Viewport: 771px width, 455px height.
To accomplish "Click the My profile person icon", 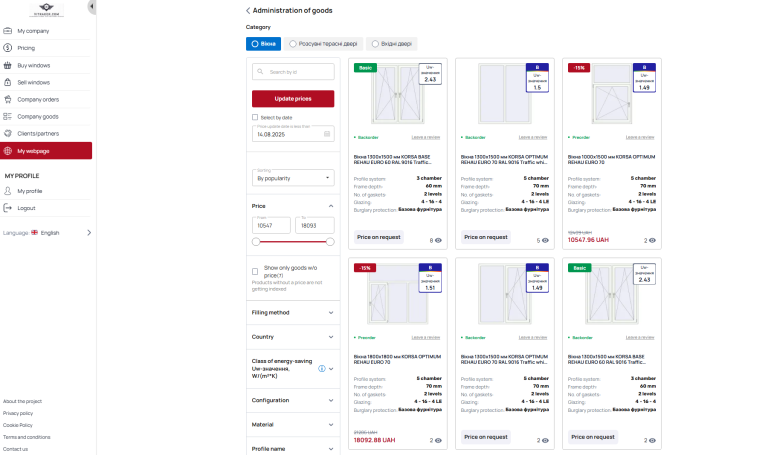I will [7, 191].
